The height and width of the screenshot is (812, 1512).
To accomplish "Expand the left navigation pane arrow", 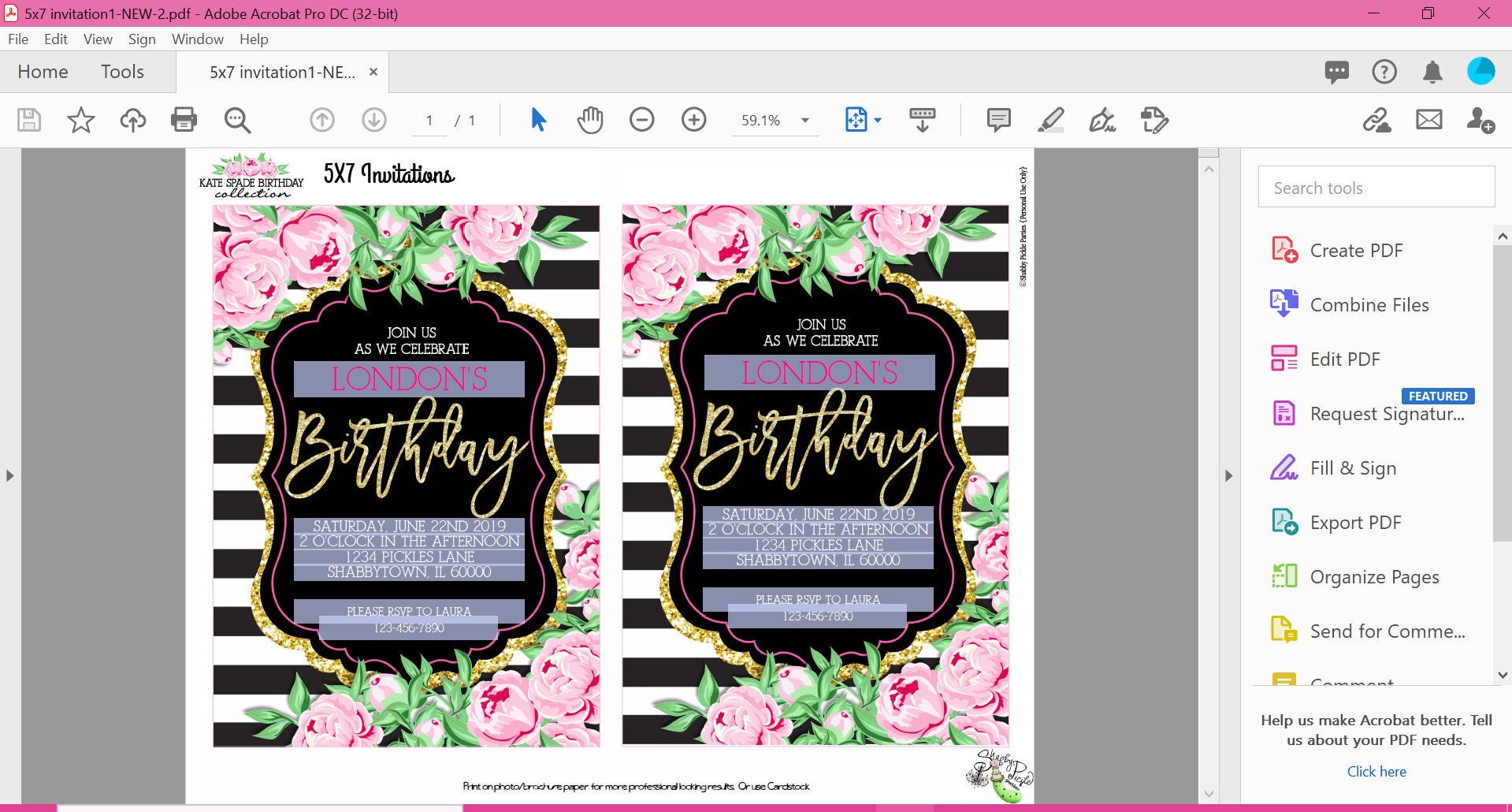I will [10, 475].
